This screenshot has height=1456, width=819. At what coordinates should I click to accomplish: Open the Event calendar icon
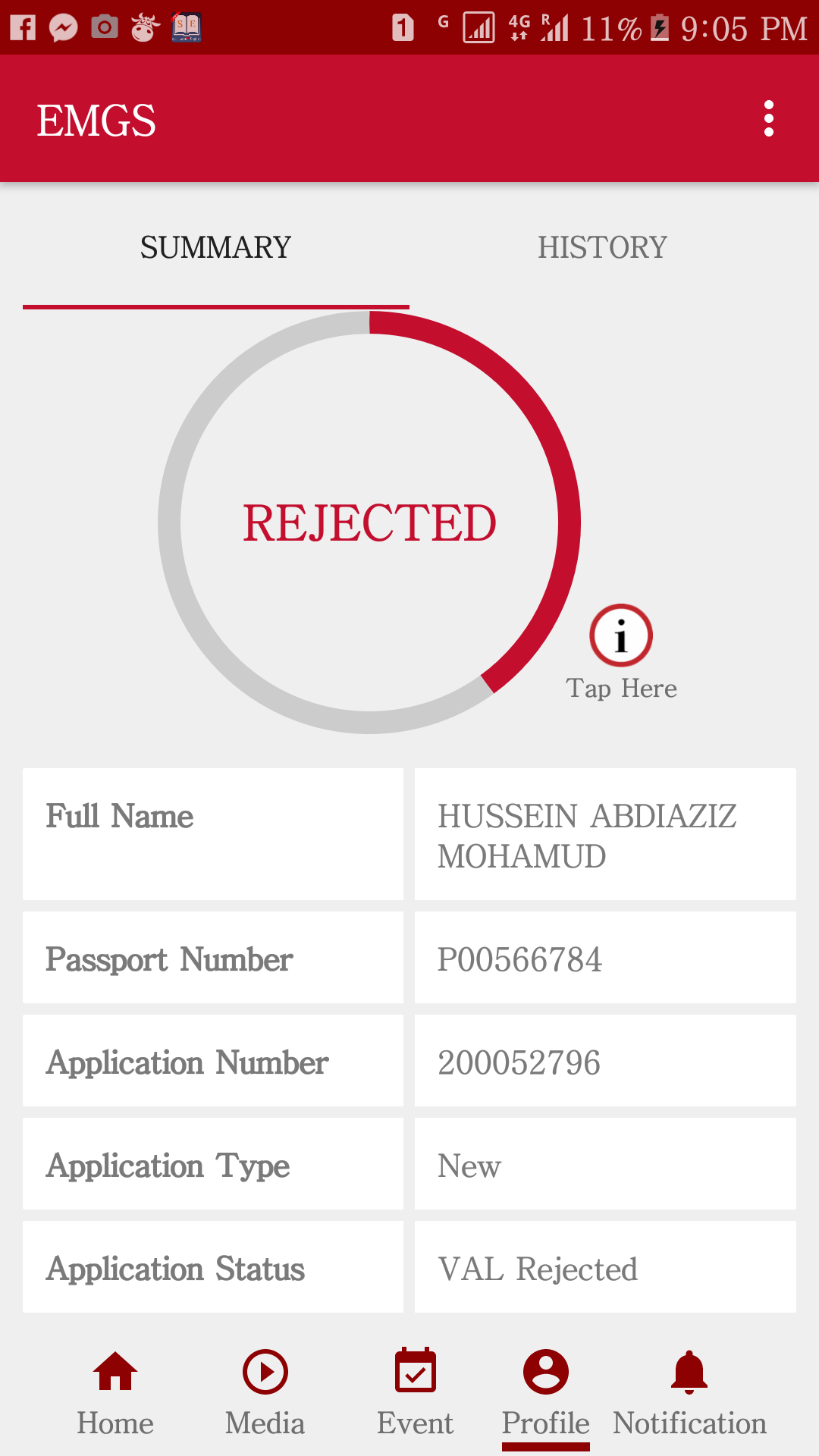pos(416,1373)
